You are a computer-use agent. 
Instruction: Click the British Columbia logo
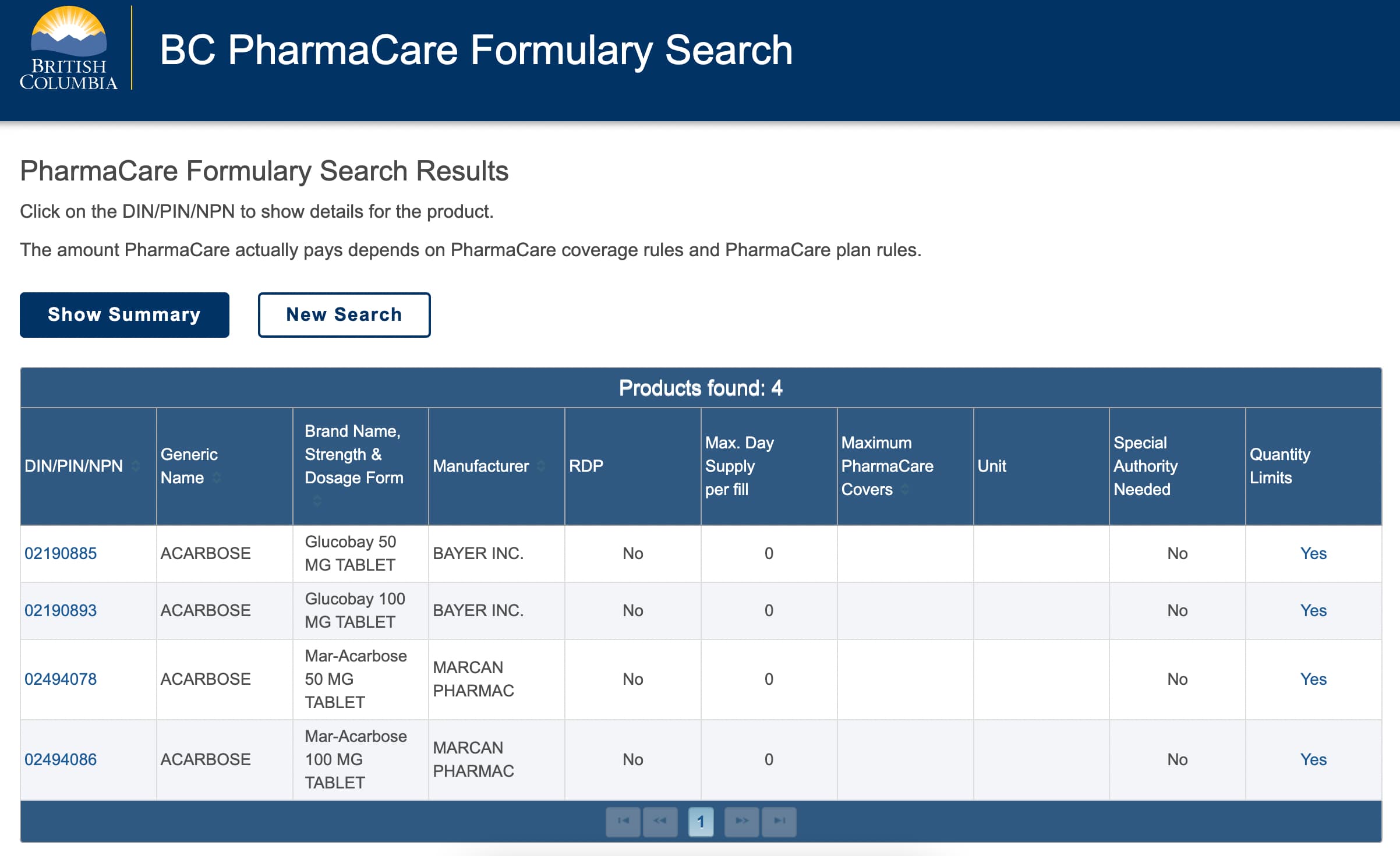coord(69,48)
